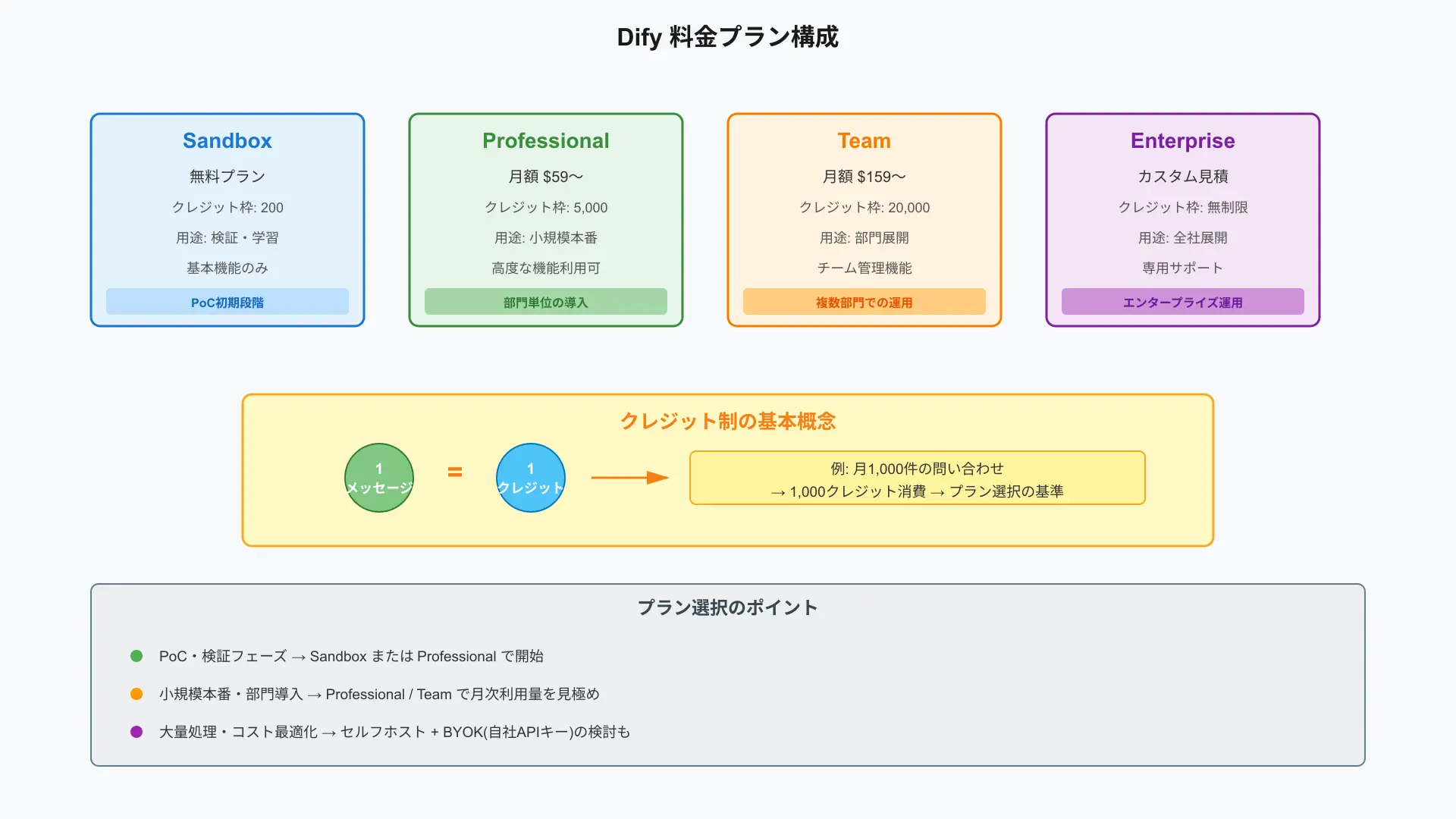Click '無料プラン' in the Sandbox card
The height and width of the screenshot is (819, 1456).
[227, 177]
